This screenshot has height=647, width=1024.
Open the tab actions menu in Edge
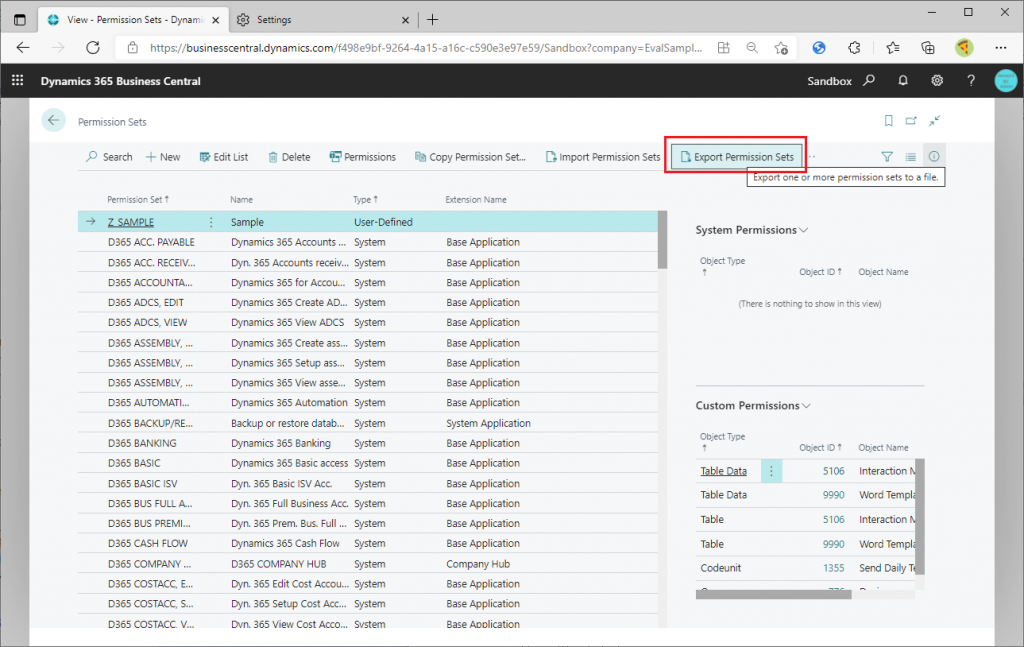point(20,20)
